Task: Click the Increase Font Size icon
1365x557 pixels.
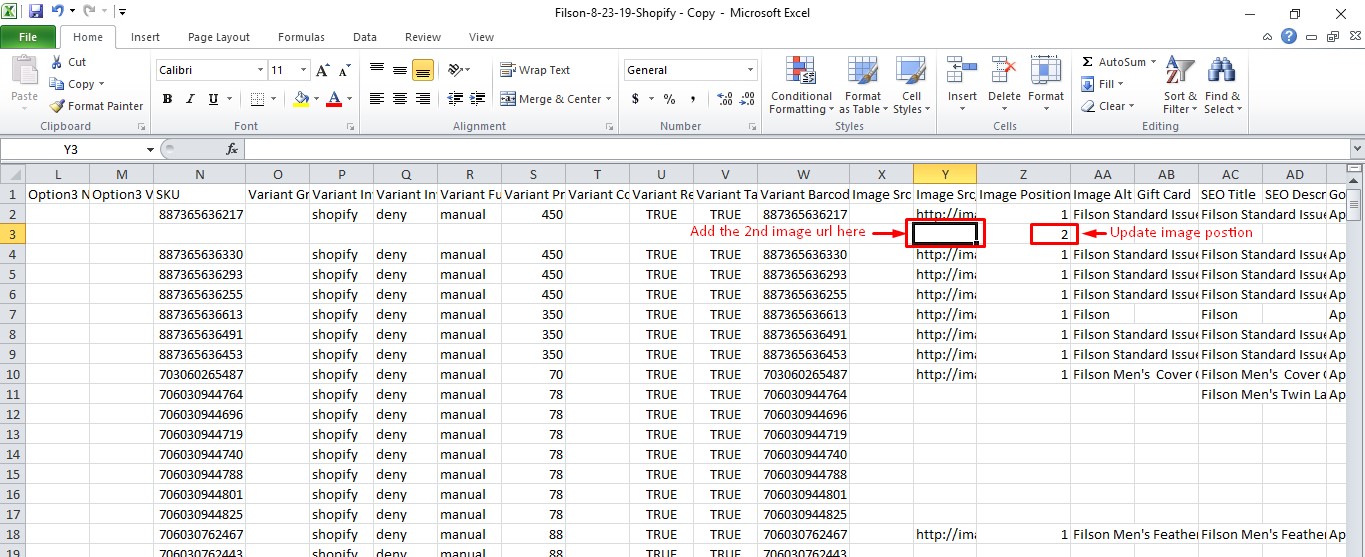Action: (322, 70)
